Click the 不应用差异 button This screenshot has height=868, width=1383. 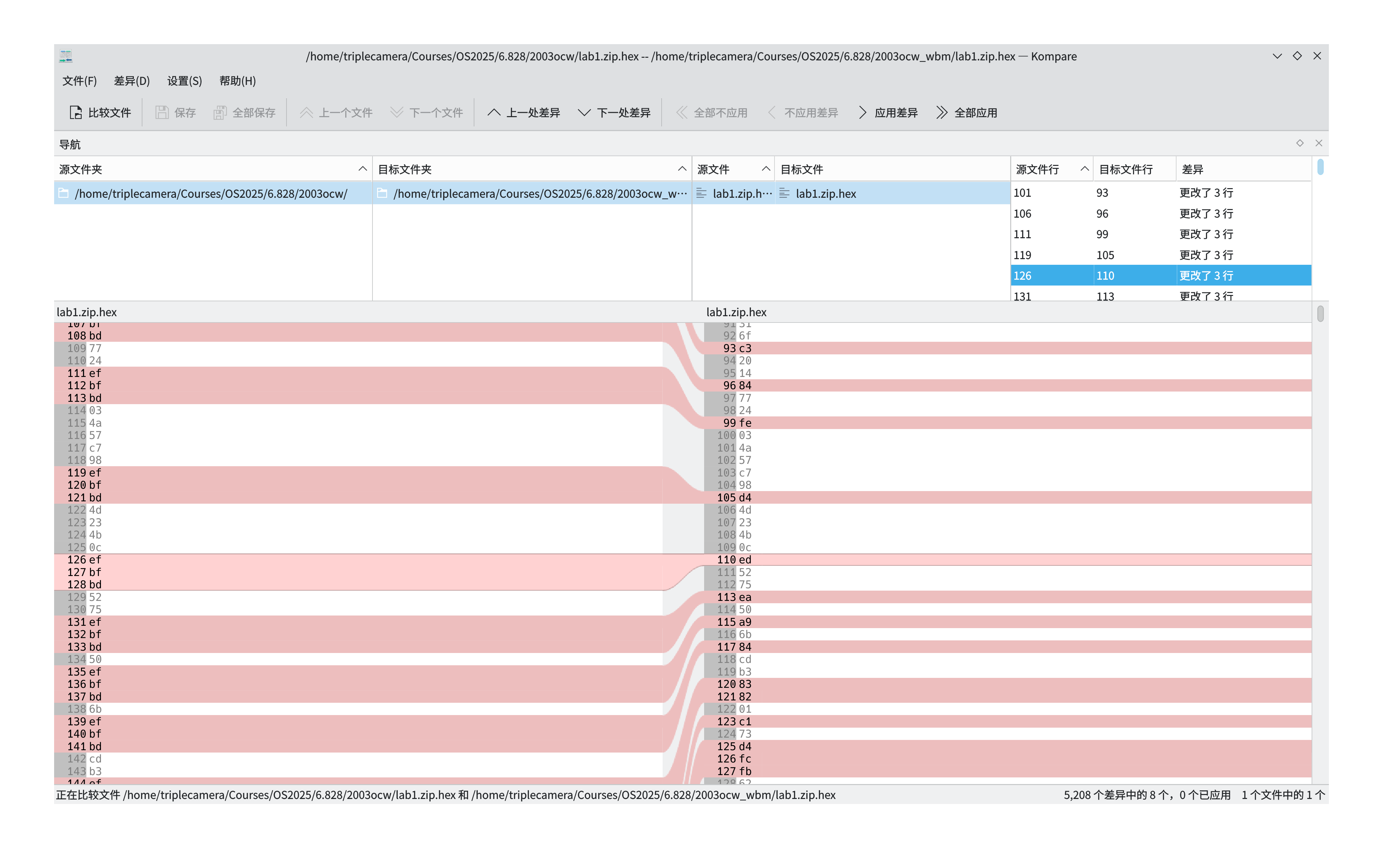[x=803, y=112]
